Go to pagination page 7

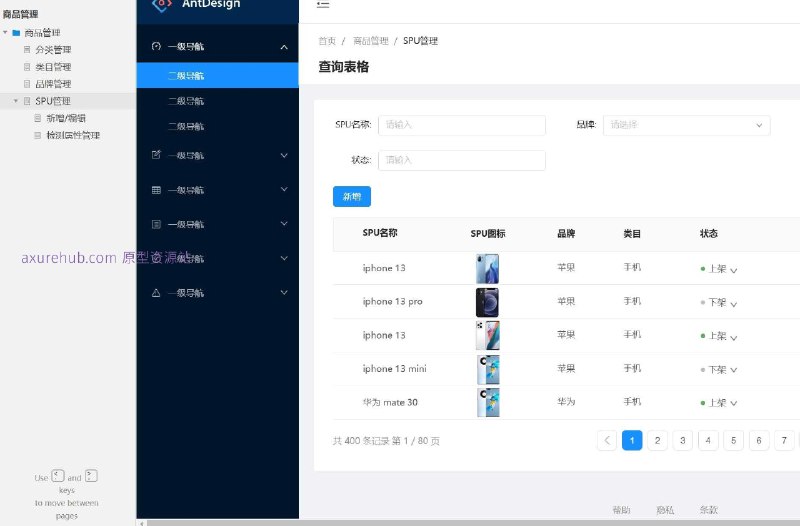point(784,440)
